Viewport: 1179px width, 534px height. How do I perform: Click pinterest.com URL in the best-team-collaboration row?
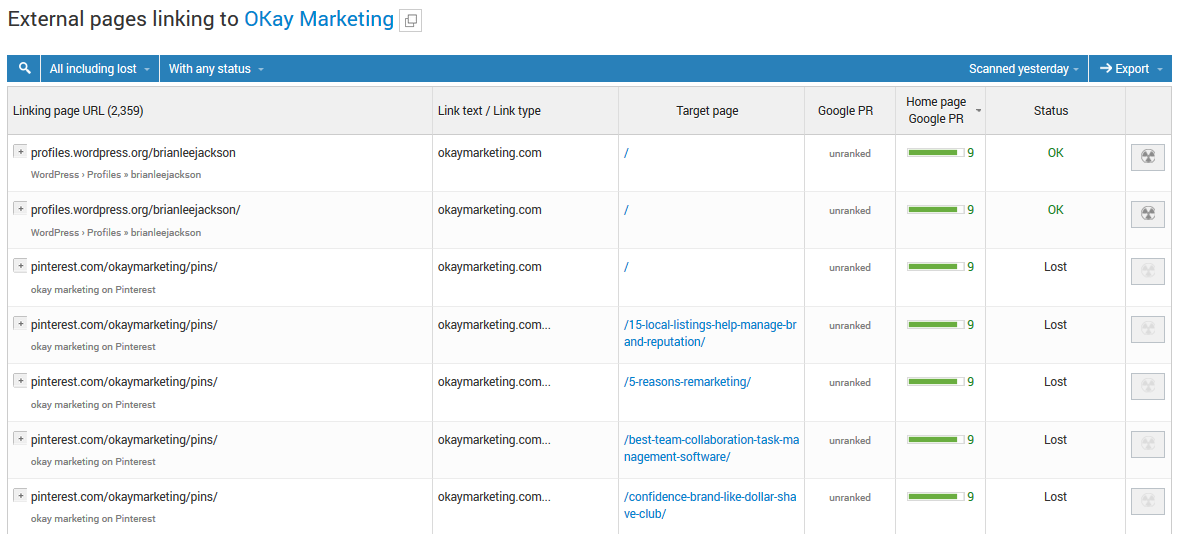(124, 439)
